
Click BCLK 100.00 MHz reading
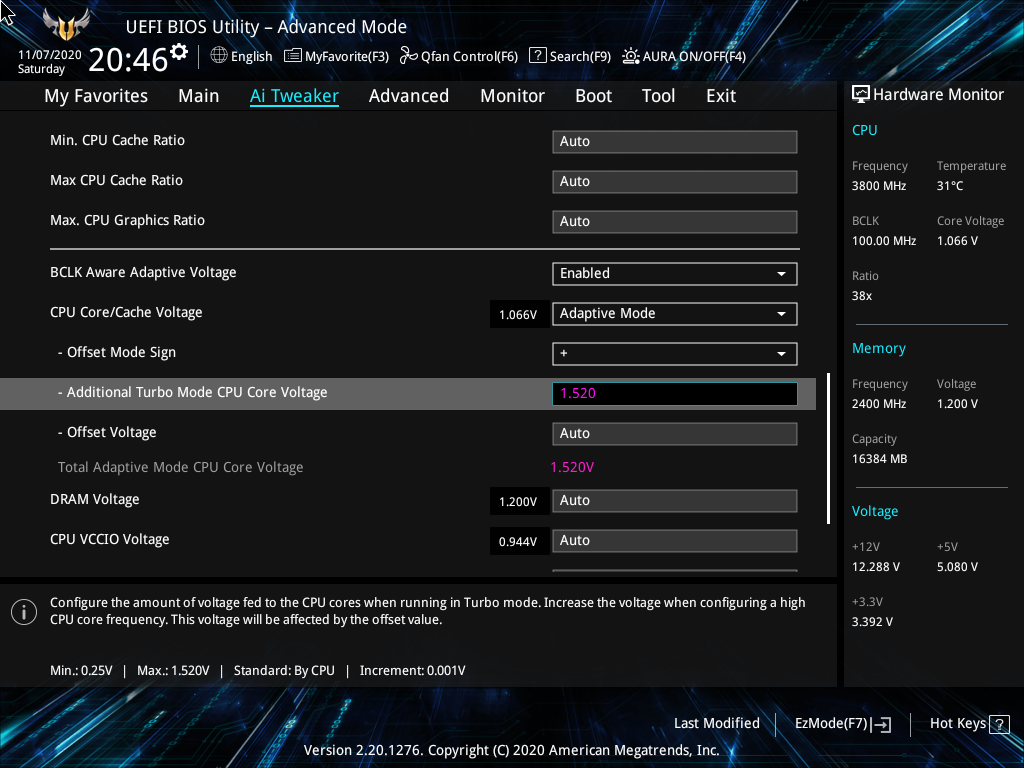(x=884, y=241)
